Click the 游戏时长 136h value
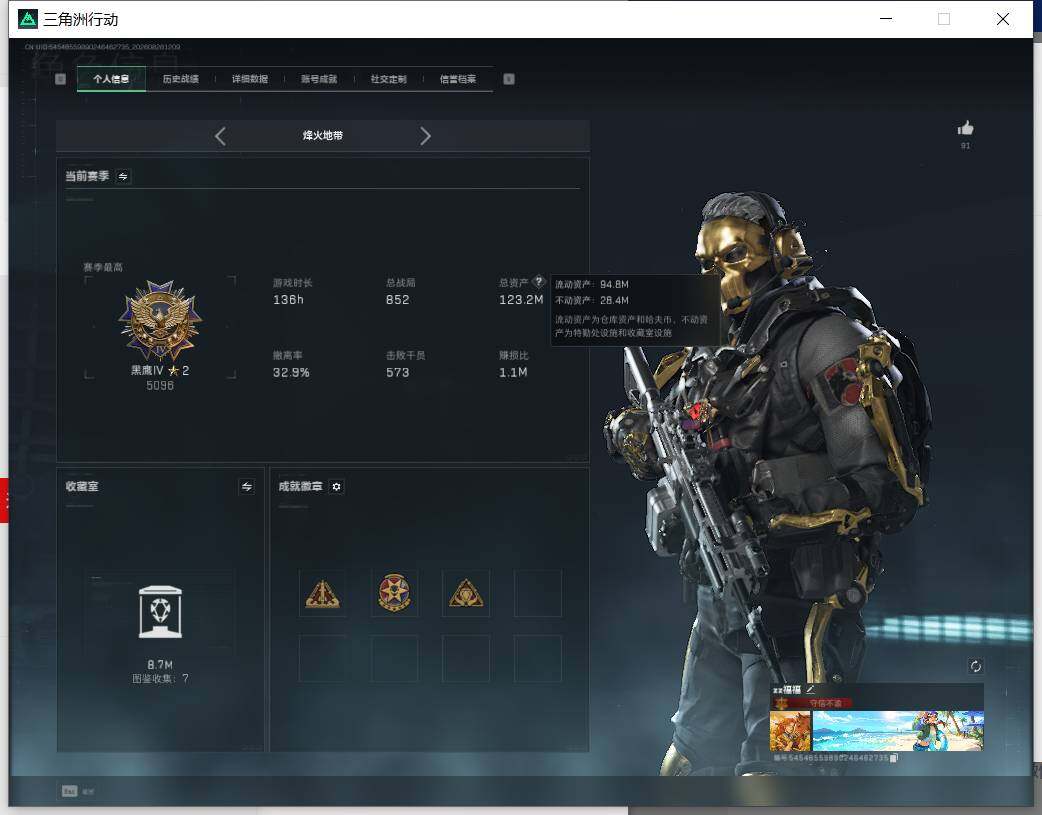The width and height of the screenshot is (1042, 815). pyautogui.click(x=288, y=300)
